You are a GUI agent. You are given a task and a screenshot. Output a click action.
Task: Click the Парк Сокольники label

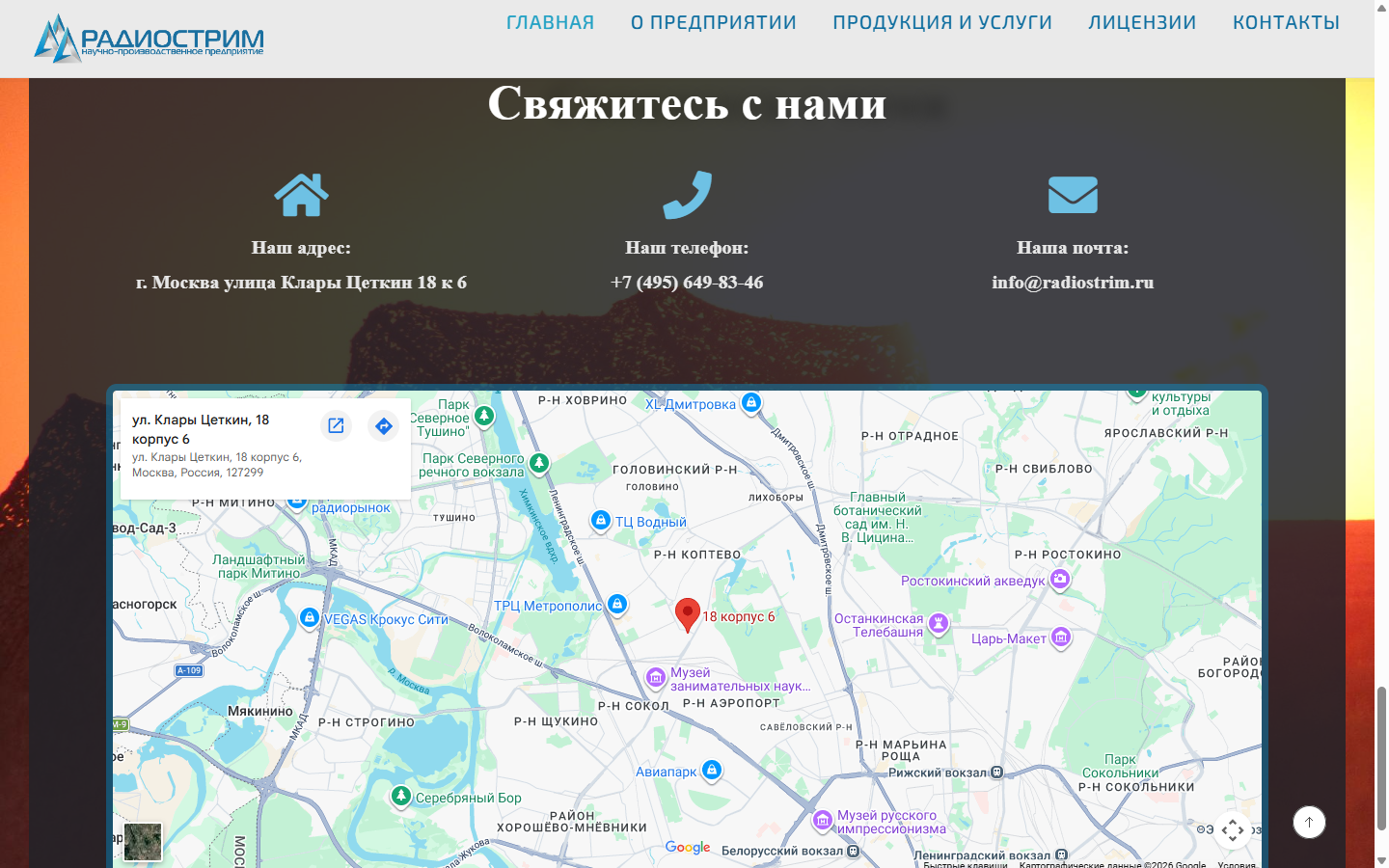click(x=1120, y=766)
